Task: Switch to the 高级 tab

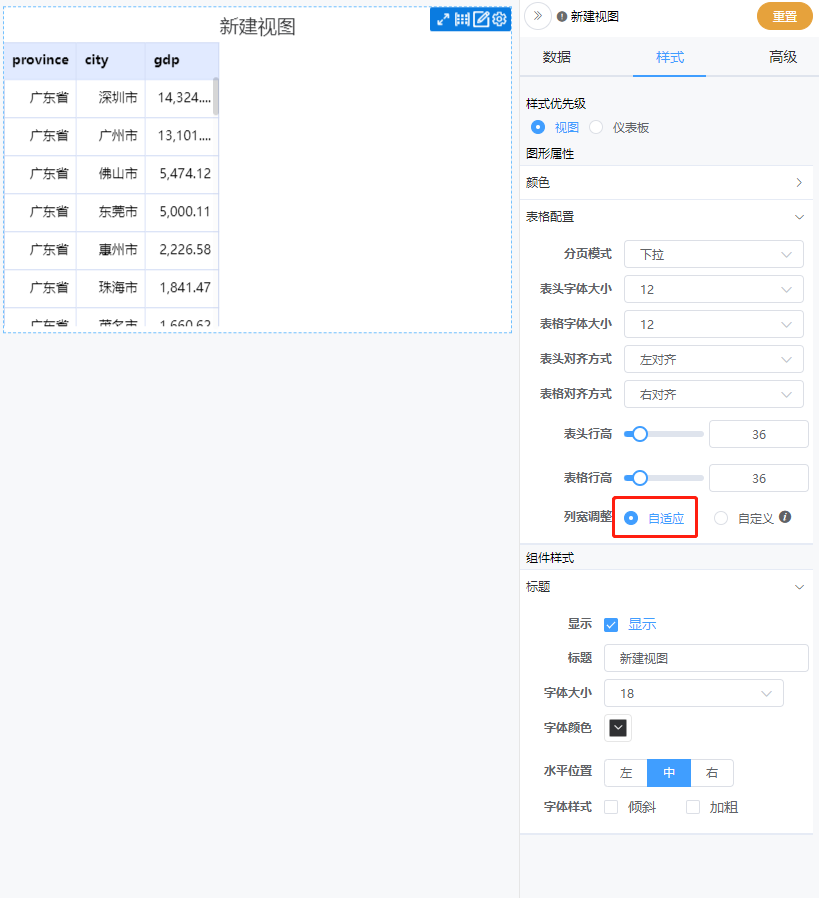Action: (x=784, y=57)
